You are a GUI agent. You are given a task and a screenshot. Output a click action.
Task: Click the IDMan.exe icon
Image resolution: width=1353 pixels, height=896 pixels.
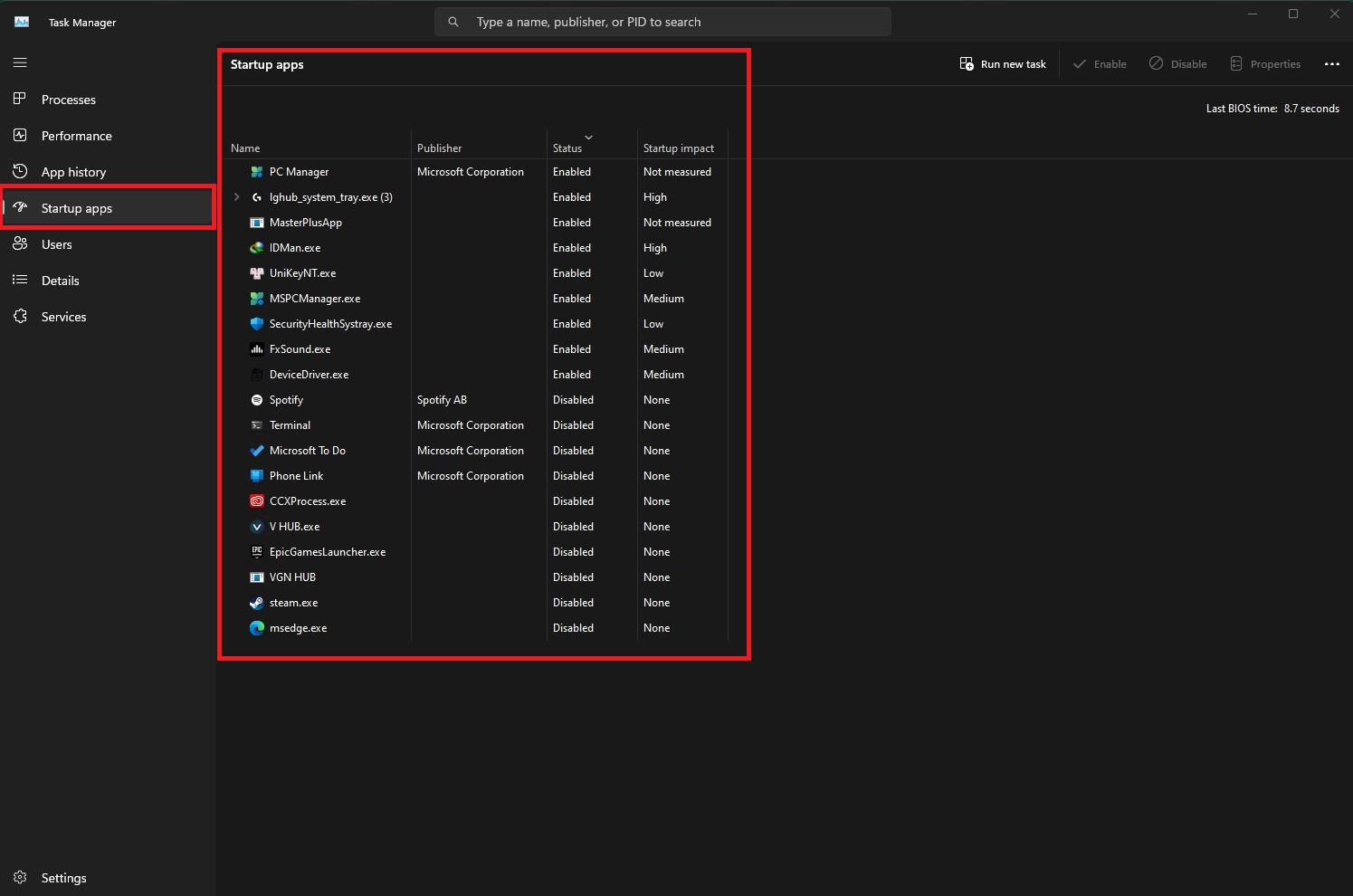point(257,248)
